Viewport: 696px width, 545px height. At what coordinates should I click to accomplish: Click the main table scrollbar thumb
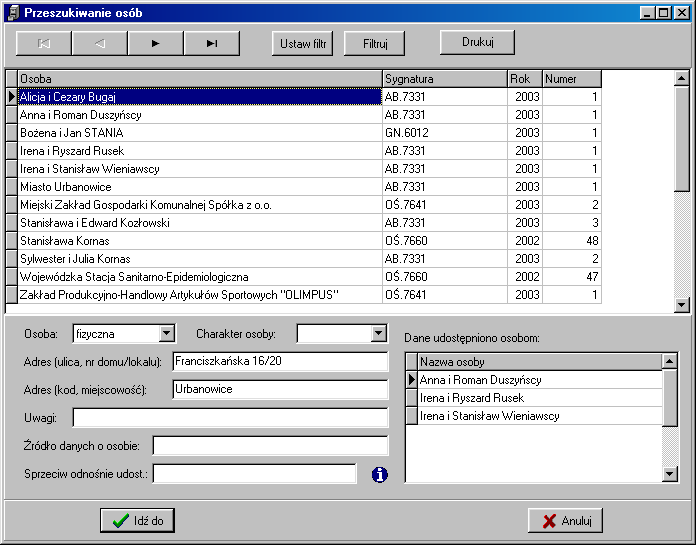[x=681, y=139]
